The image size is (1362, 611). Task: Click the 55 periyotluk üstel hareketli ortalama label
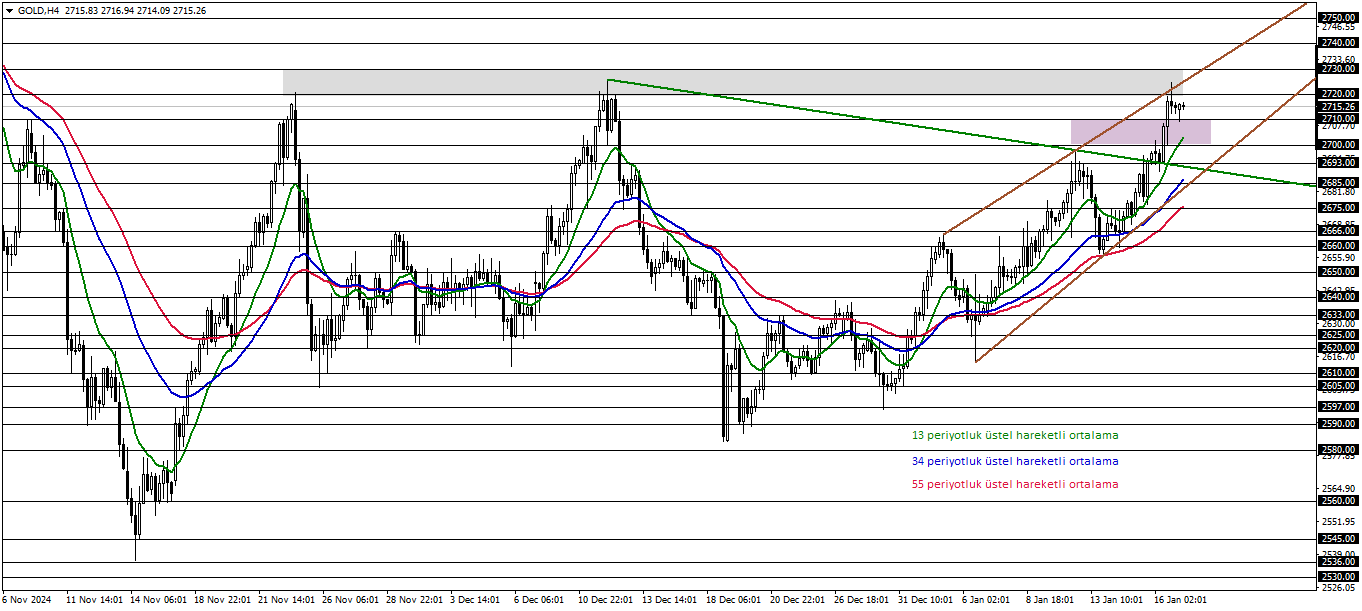[1015, 484]
